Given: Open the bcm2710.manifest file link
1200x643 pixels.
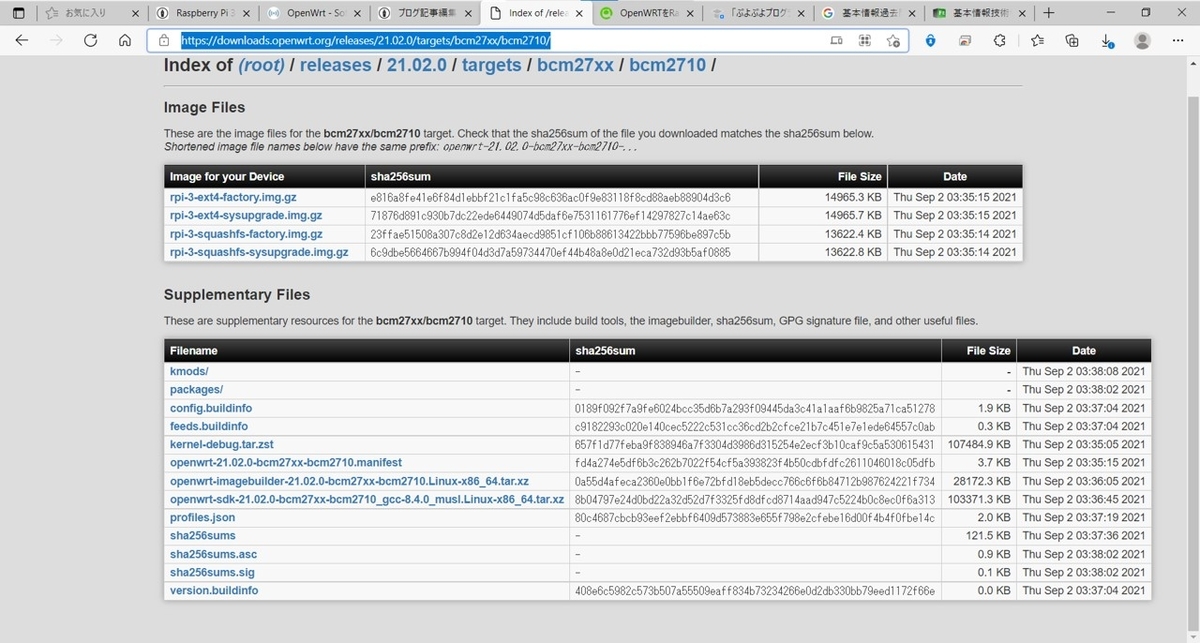Looking at the screenshot, I should click(286, 463).
